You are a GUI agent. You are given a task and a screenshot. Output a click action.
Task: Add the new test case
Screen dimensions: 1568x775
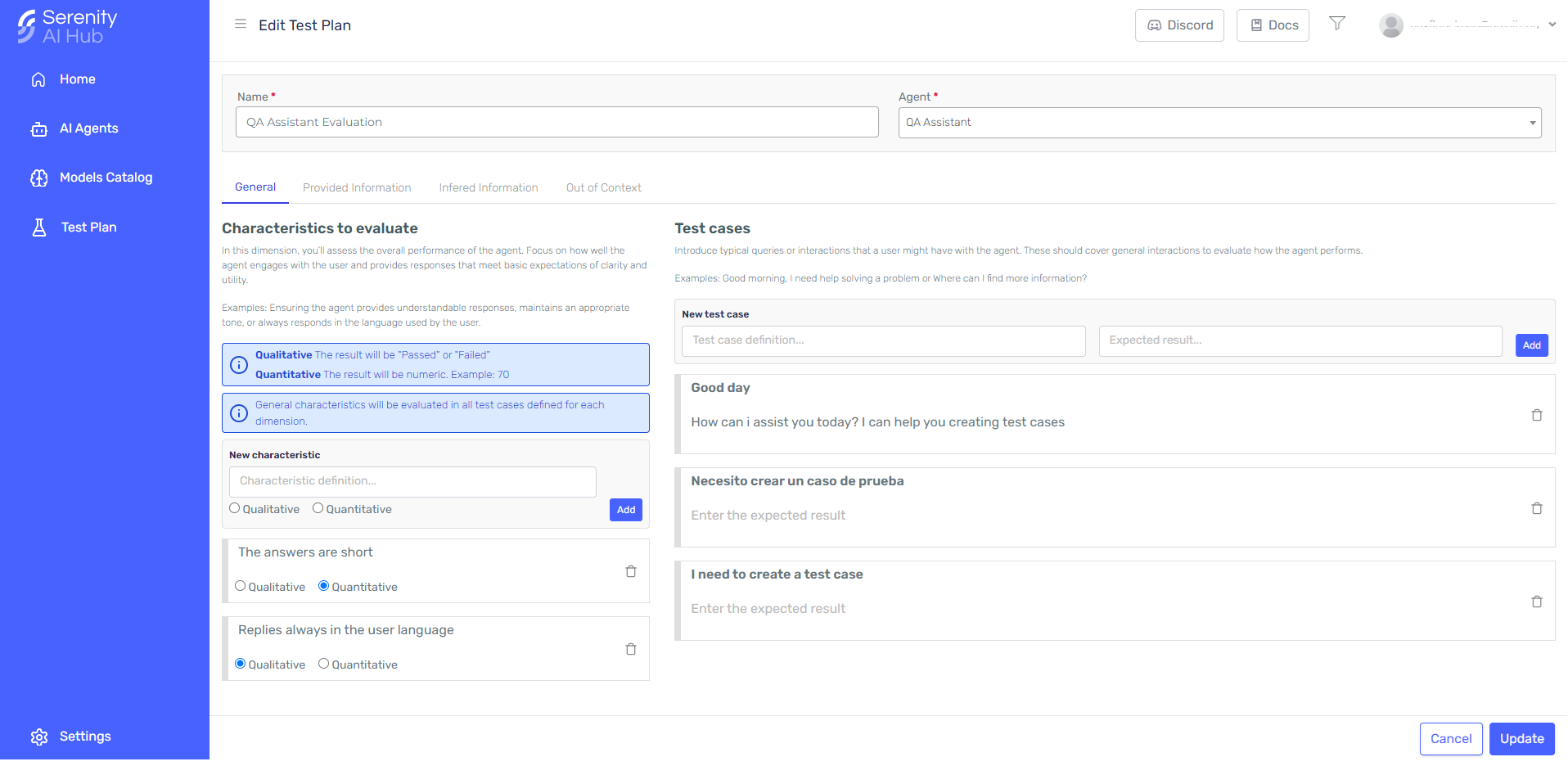click(1532, 345)
